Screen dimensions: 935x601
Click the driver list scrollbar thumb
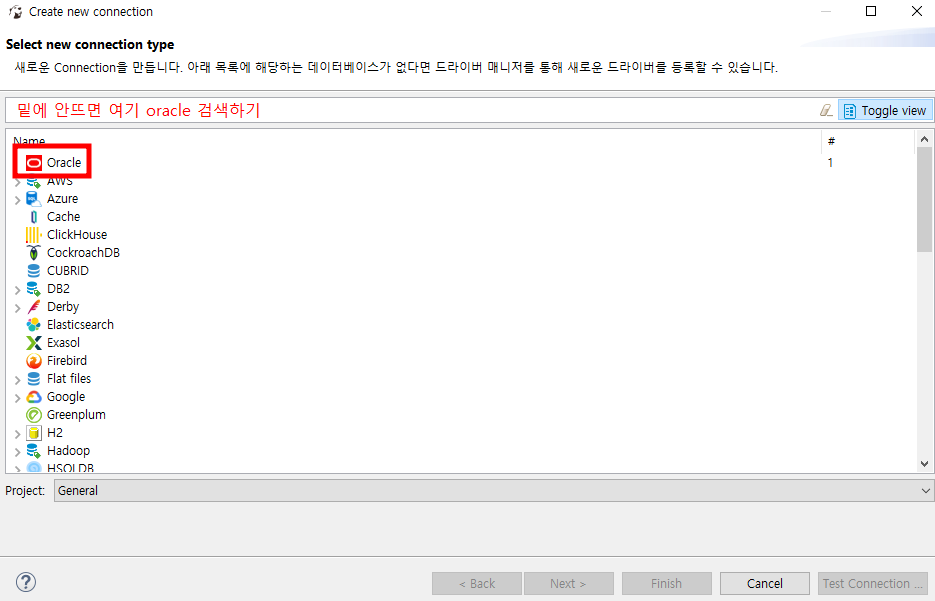point(924,200)
